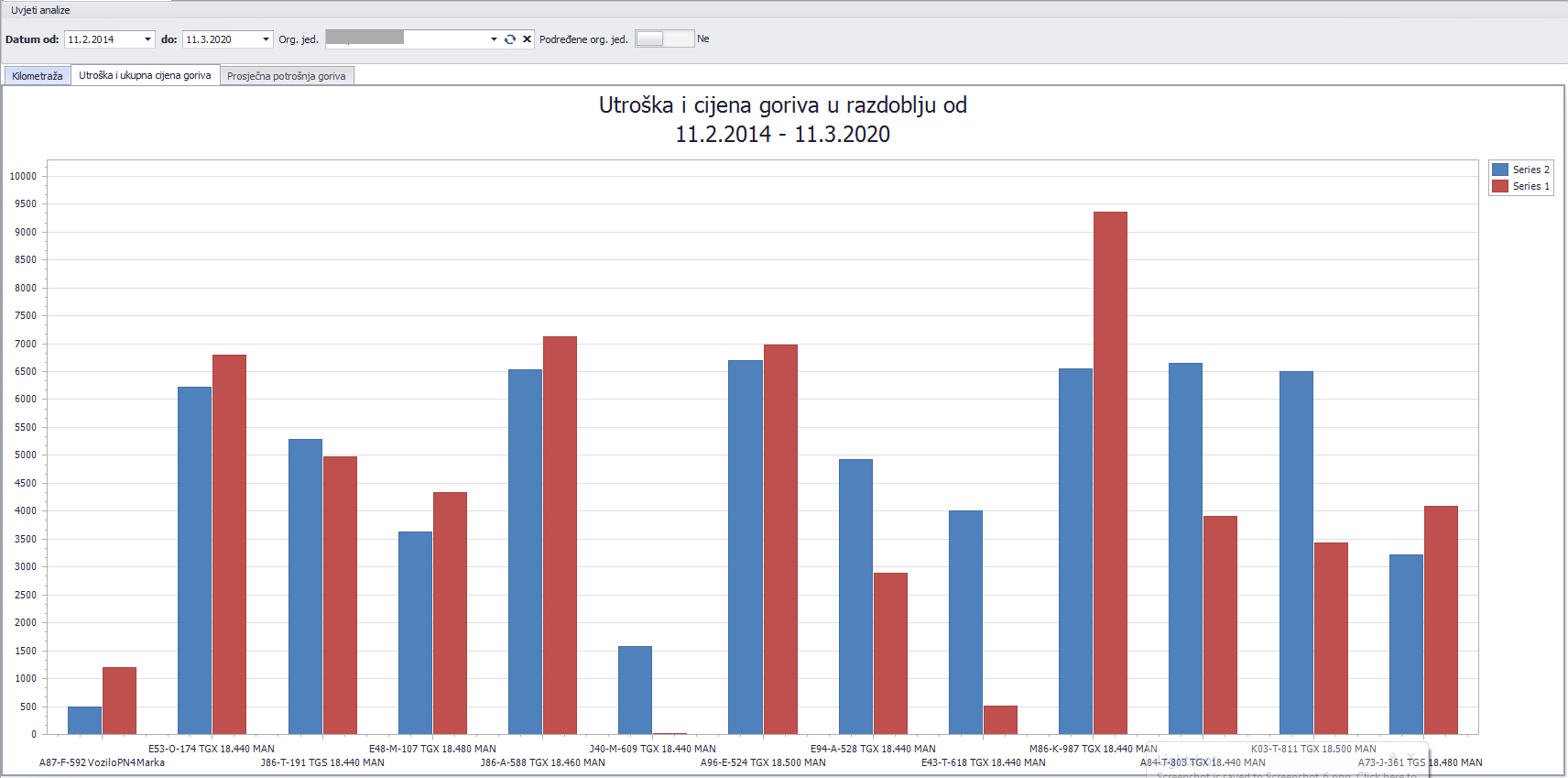This screenshot has width=1568, height=778.
Task: Click the 10000 value on the Y axis
Action: click(23, 176)
